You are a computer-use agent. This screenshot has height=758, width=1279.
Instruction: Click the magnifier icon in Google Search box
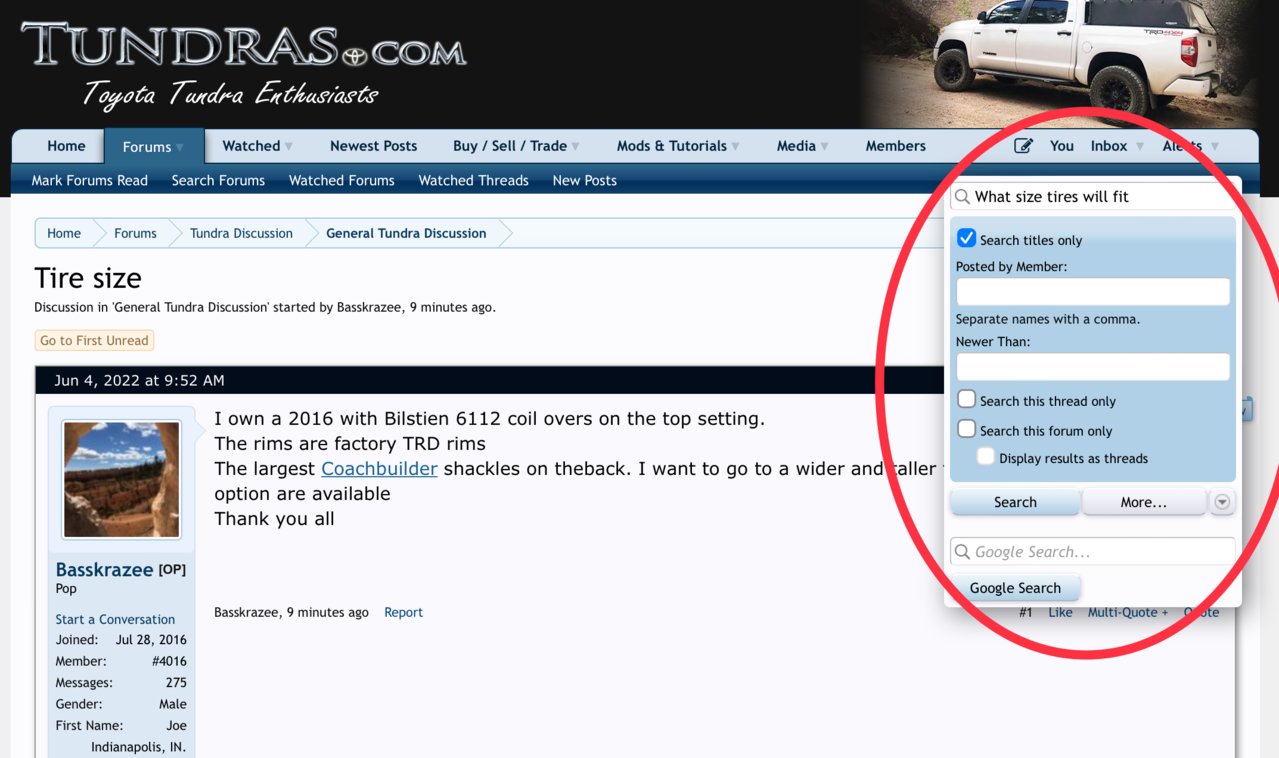[x=962, y=552]
